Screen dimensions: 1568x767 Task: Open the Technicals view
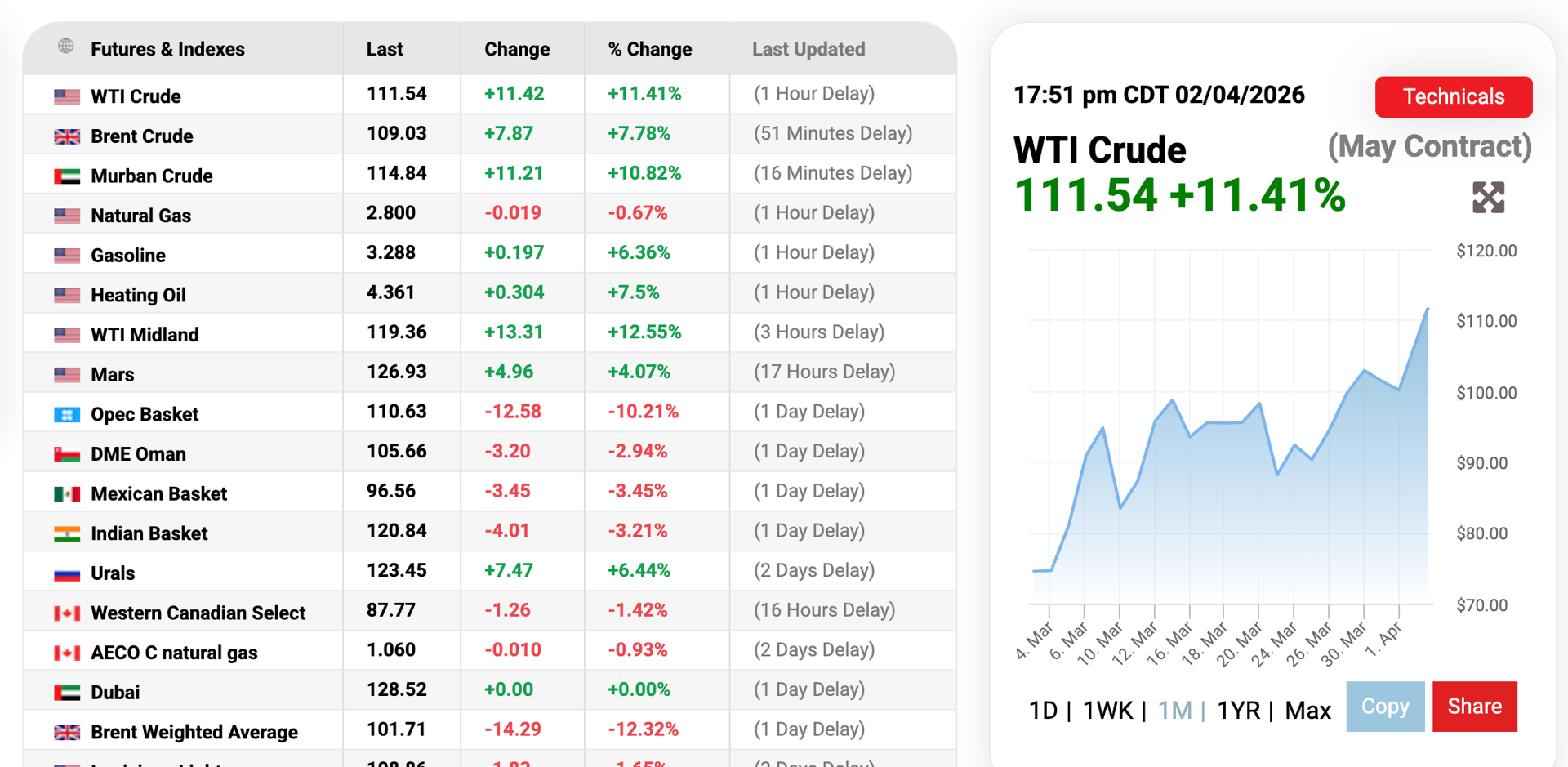(x=1453, y=97)
